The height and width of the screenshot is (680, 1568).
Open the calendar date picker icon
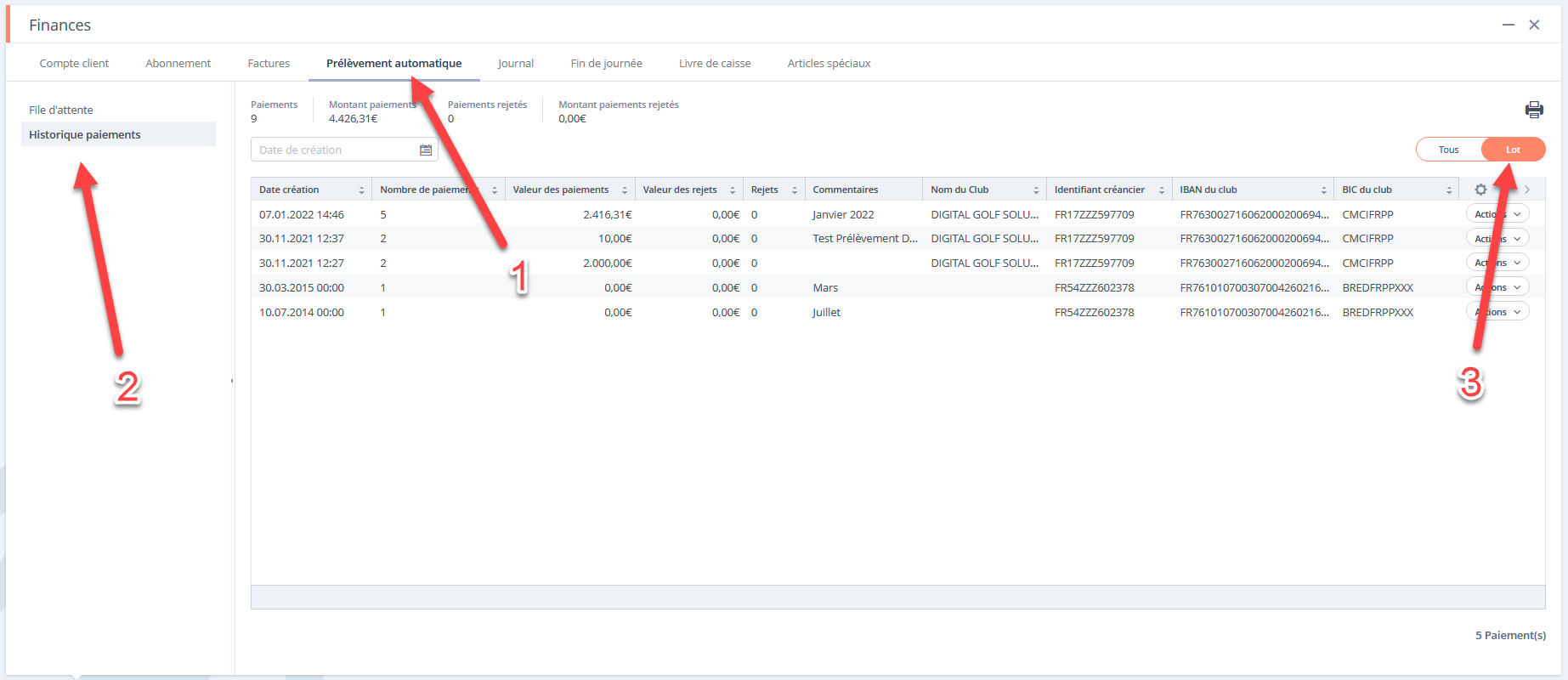click(x=426, y=150)
